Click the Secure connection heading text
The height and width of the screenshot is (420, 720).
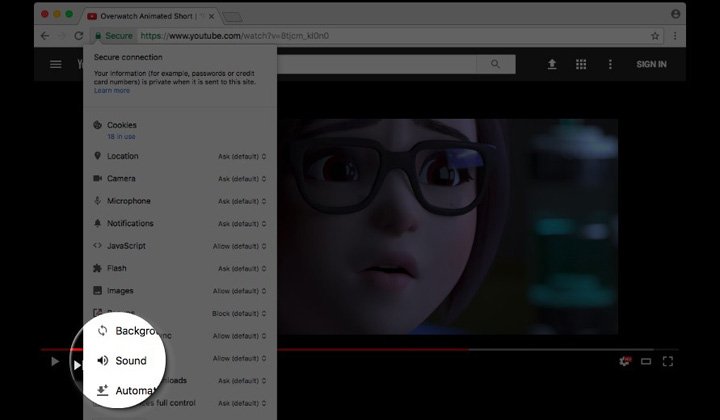[x=128, y=57]
